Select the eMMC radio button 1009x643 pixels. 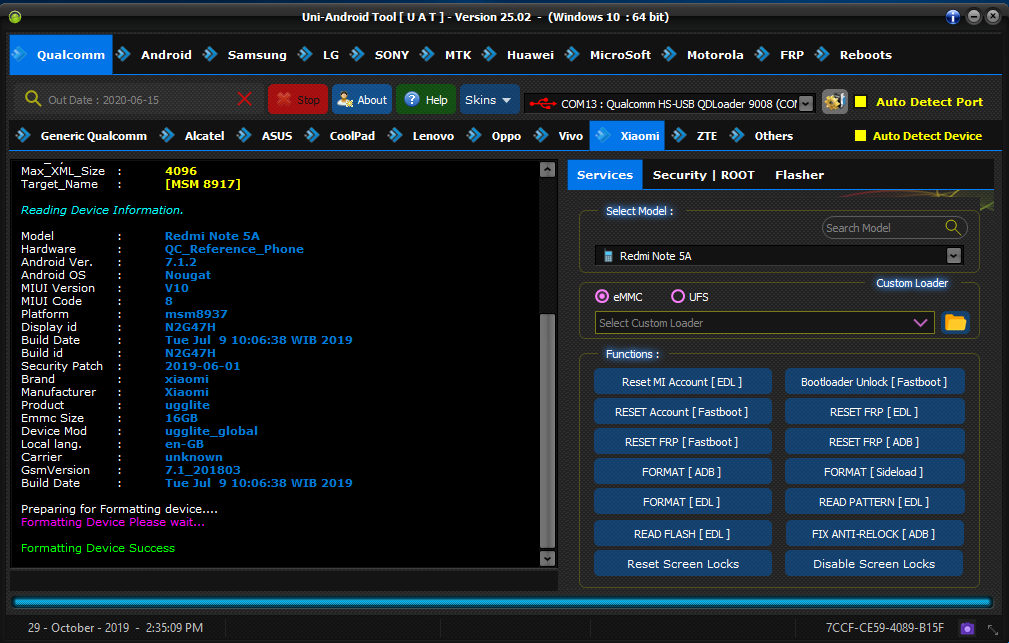(x=602, y=296)
